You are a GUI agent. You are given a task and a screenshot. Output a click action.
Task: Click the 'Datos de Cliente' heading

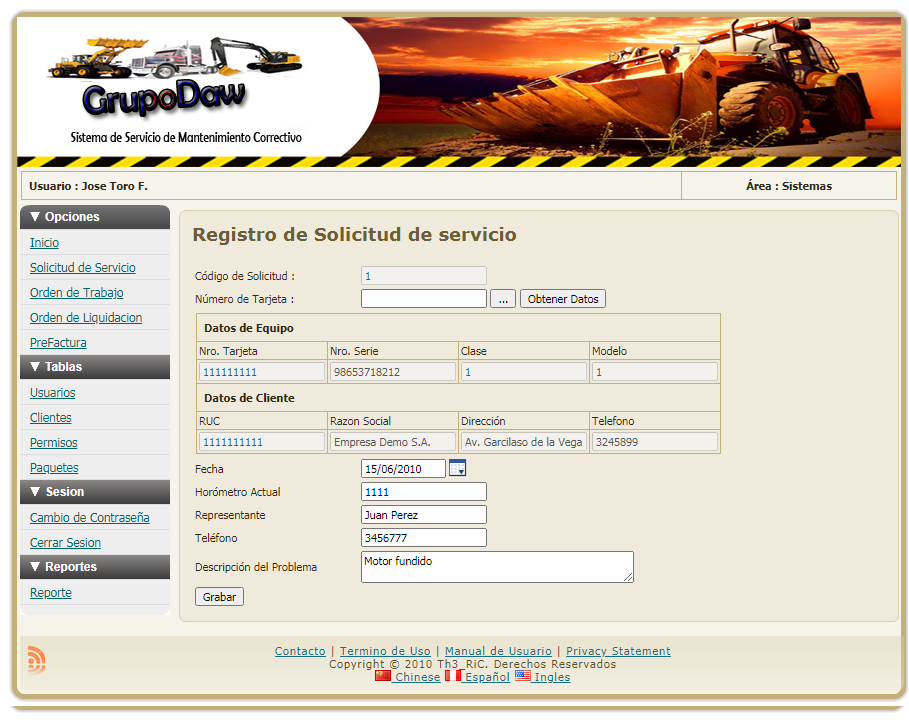click(x=249, y=398)
